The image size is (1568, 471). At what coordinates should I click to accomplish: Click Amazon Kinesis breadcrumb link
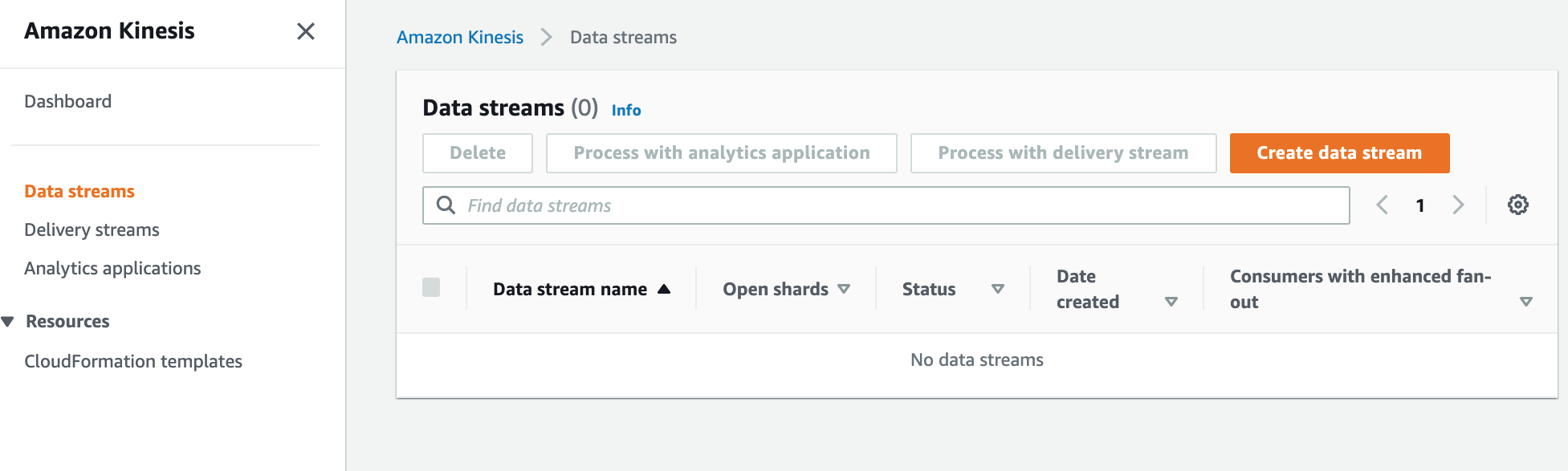(x=460, y=37)
